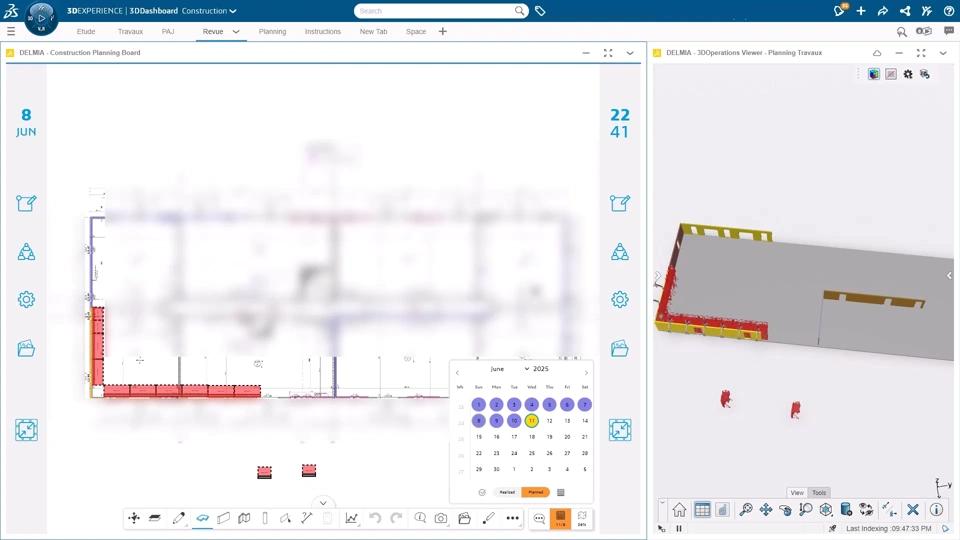Open more options with three dots

coord(512,518)
